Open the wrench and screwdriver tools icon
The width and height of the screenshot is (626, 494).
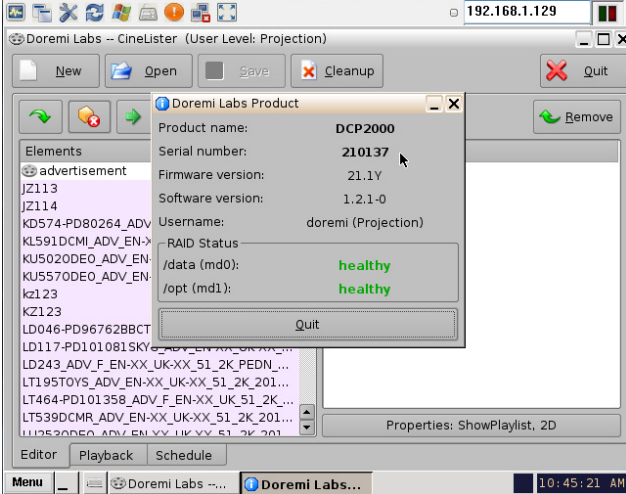pos(68,12)
